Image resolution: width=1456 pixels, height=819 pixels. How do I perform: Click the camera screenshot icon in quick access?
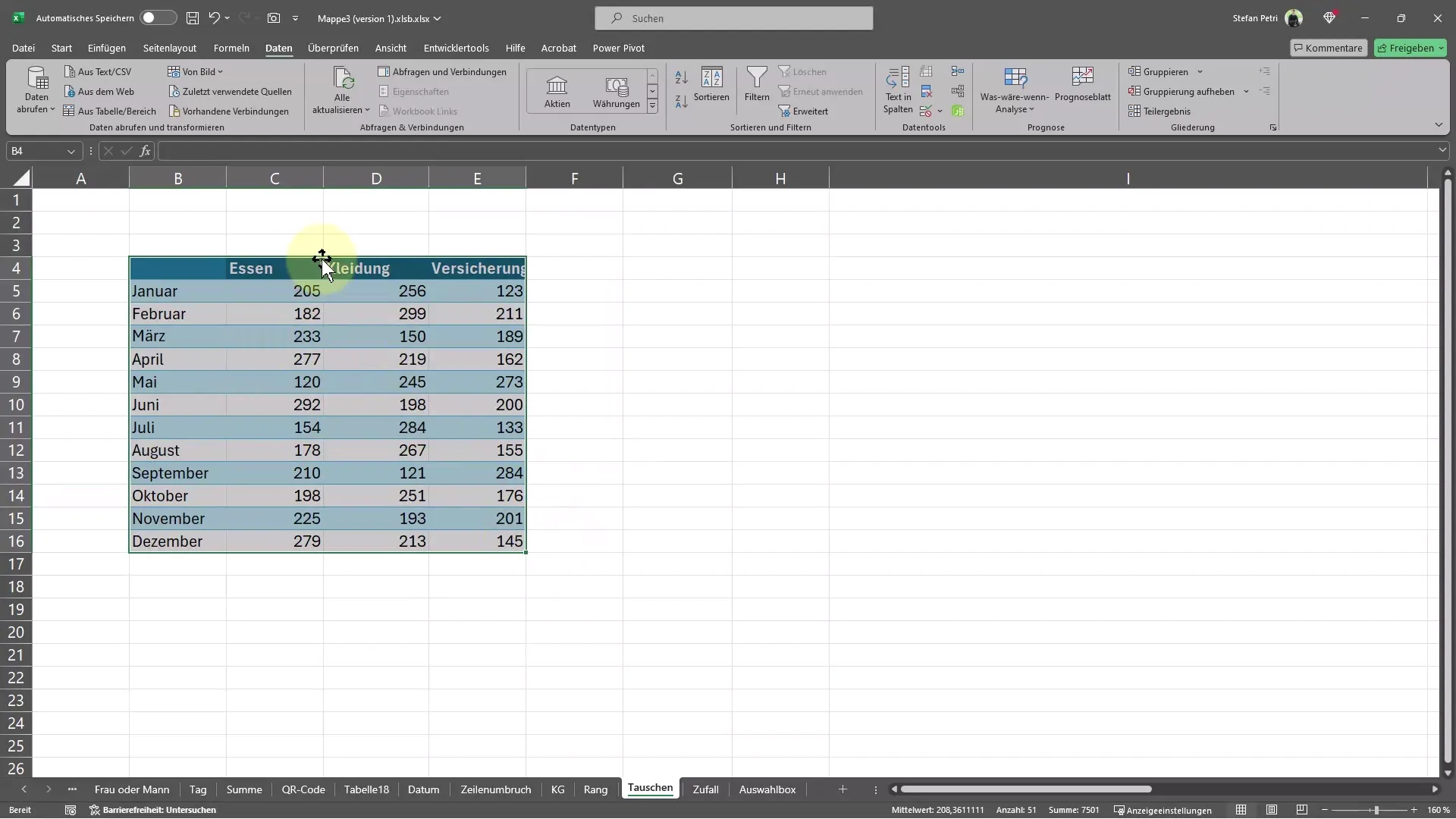(x=273, y=17)
